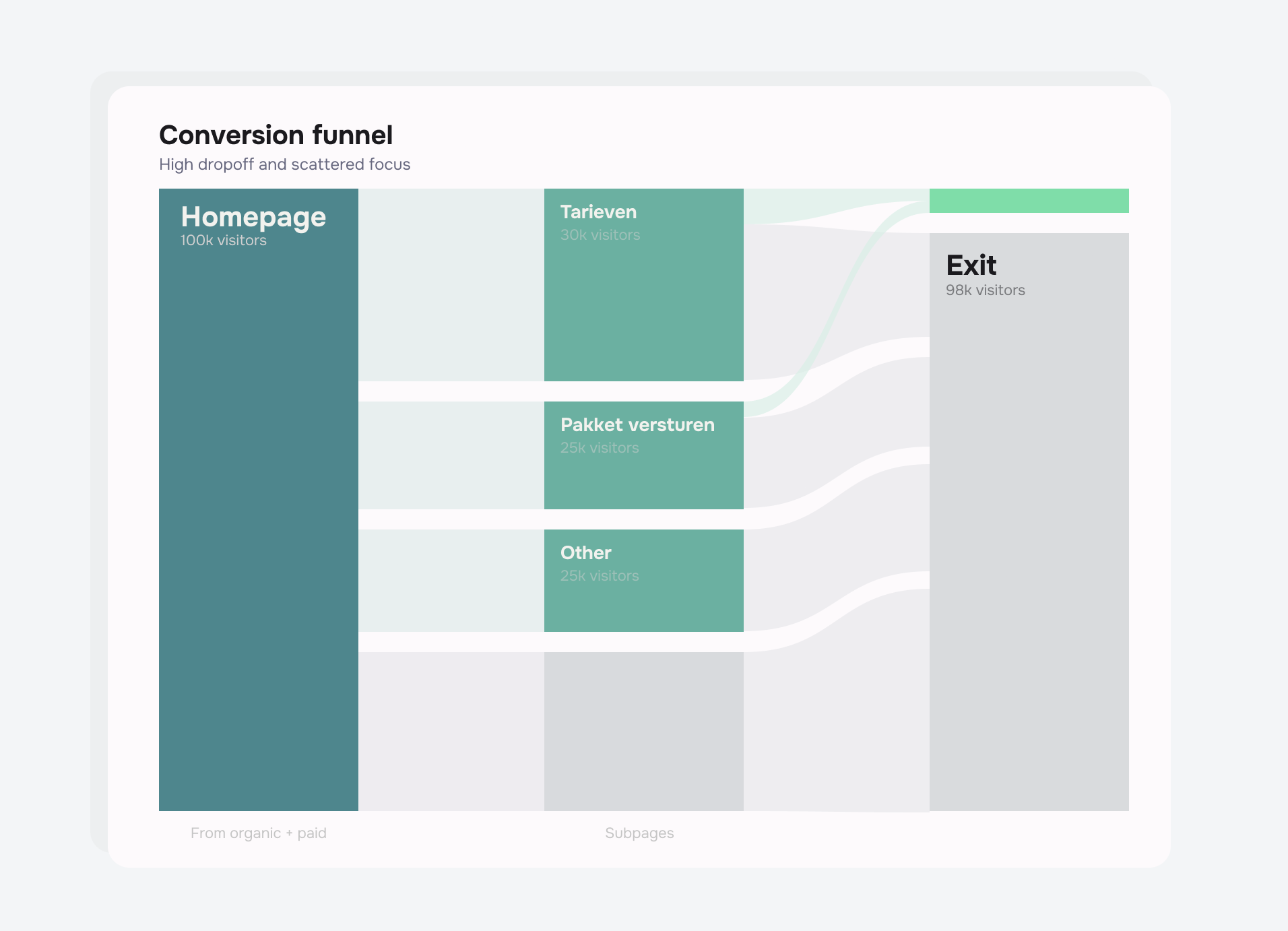Select the 98k visitors label under Exit
Image resolution: width=1288 pixels, height=931 pixels.
click(985, 290)
